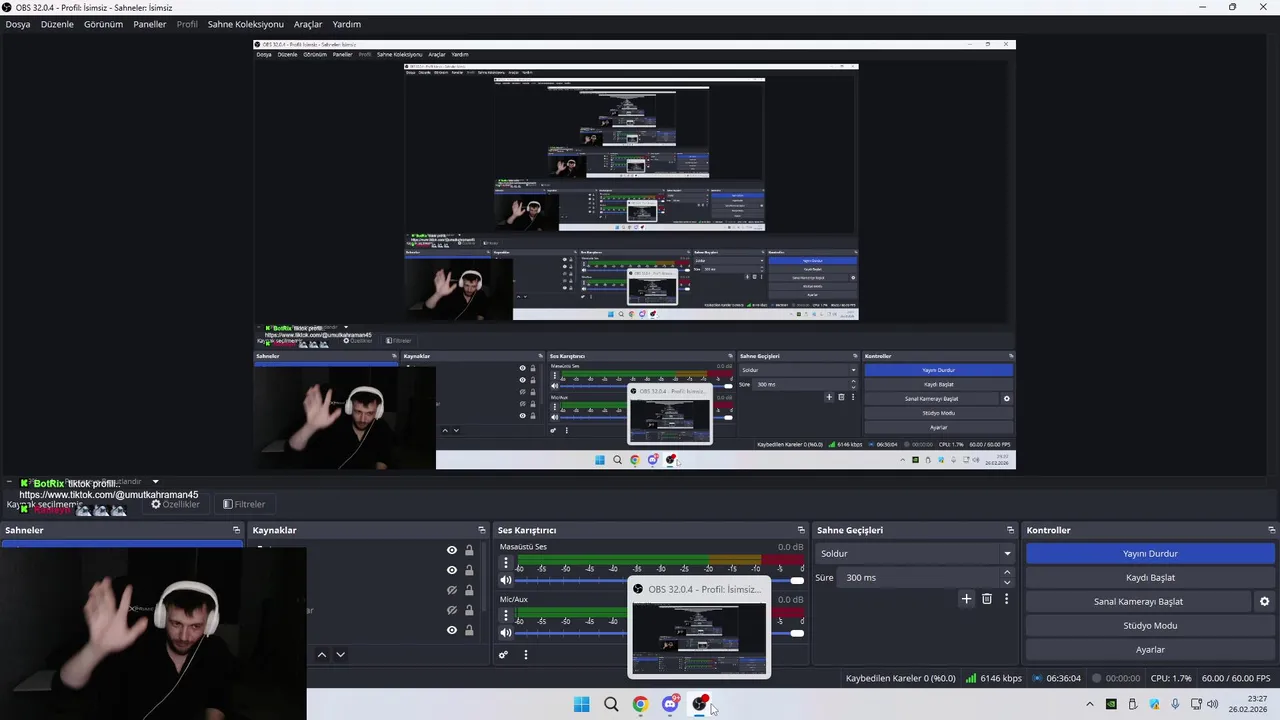The image size is (1280, 720).
Task: Open Mic/Aux three-dot options
Action: pyautogui.click(x=506, y=615)
